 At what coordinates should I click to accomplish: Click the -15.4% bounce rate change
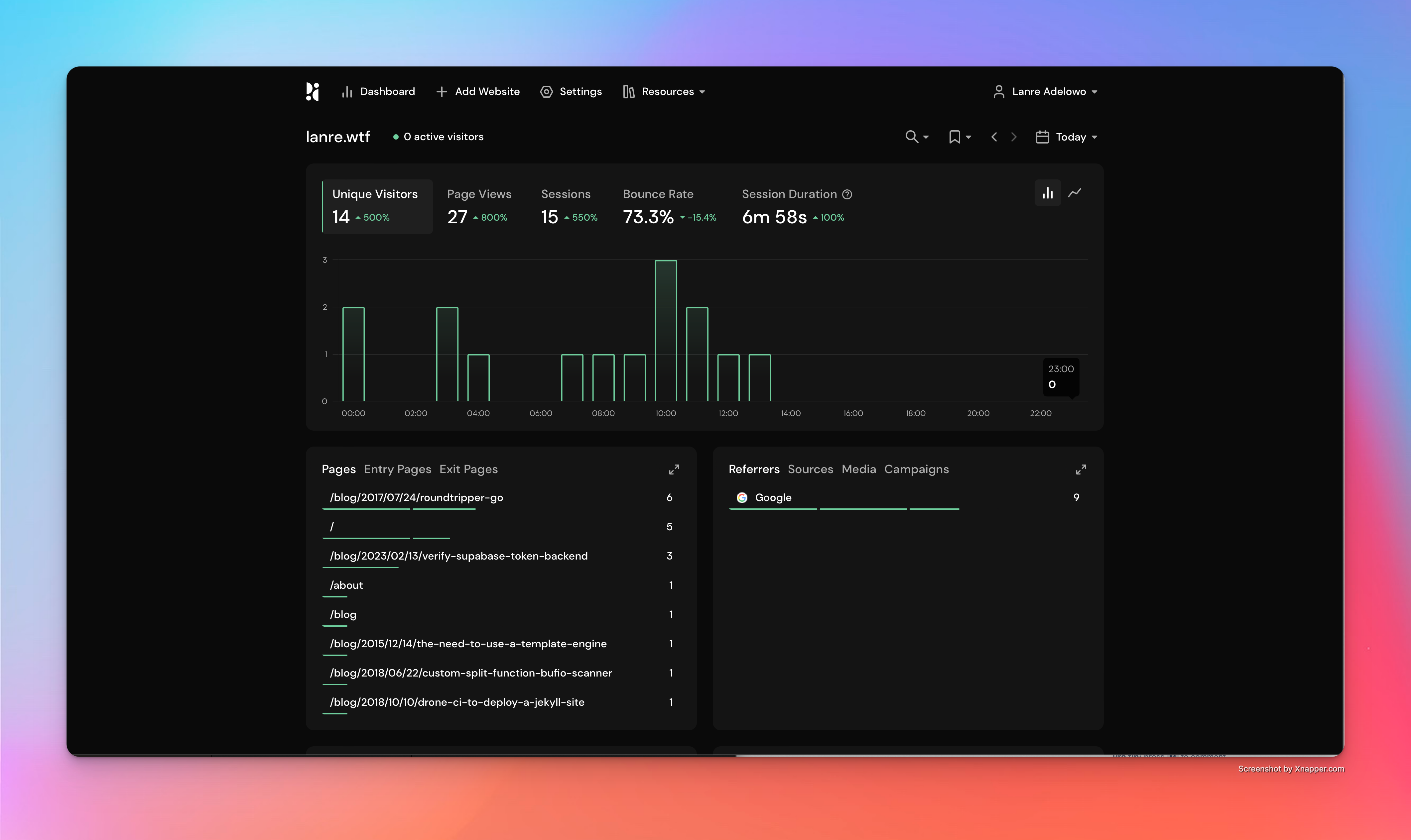click(698, 217)
